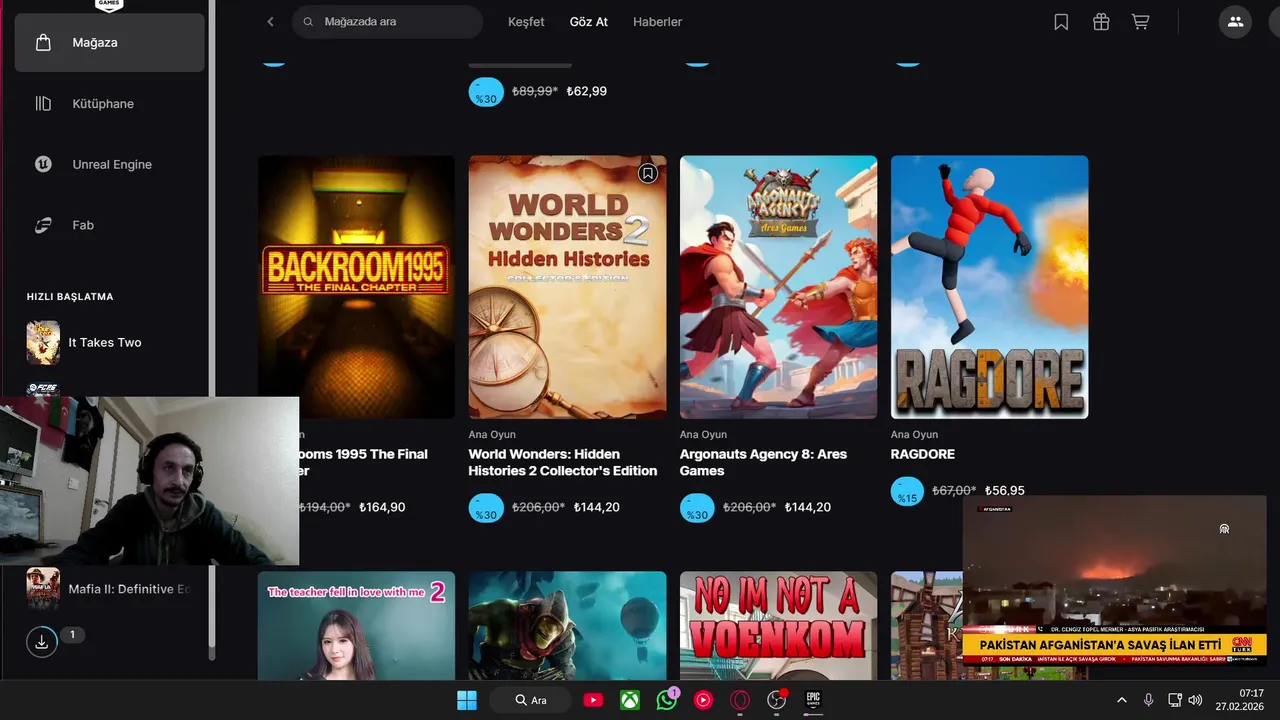Open the volume tray icon
1280x720 pixels.
pos(1195,700)
